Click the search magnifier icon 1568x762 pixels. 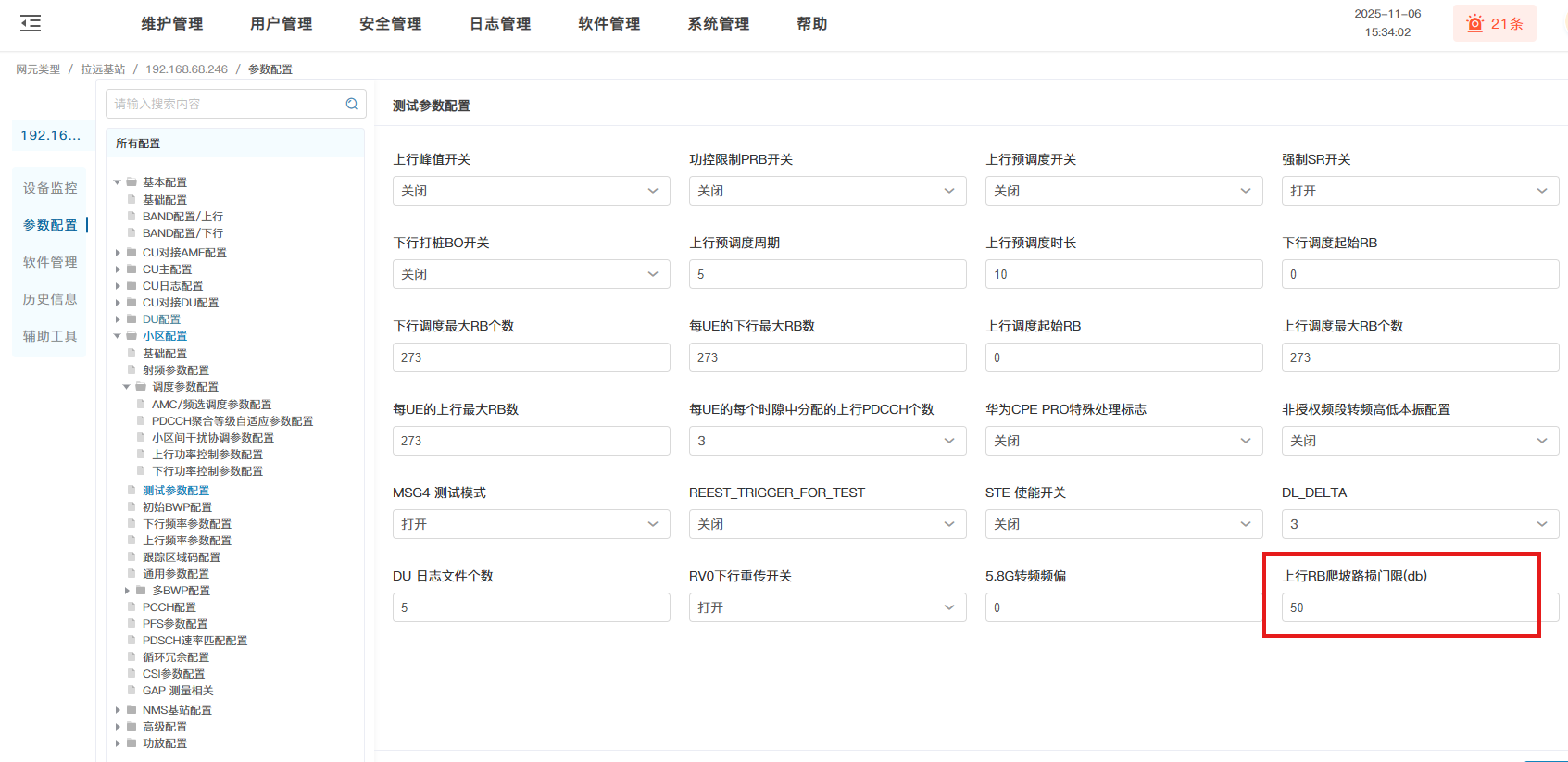click(352, 104)
